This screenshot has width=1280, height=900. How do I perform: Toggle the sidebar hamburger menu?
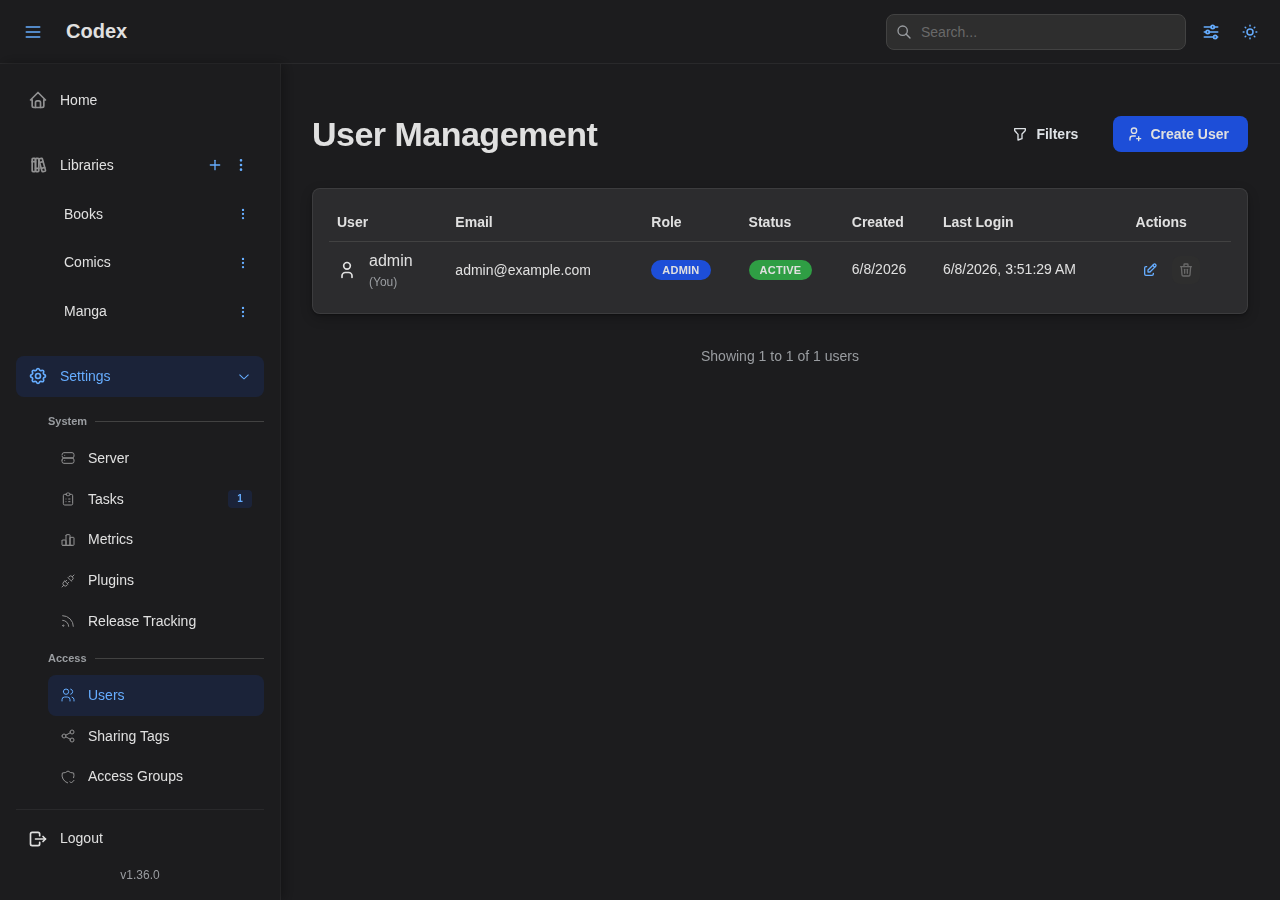click(33, 32)
